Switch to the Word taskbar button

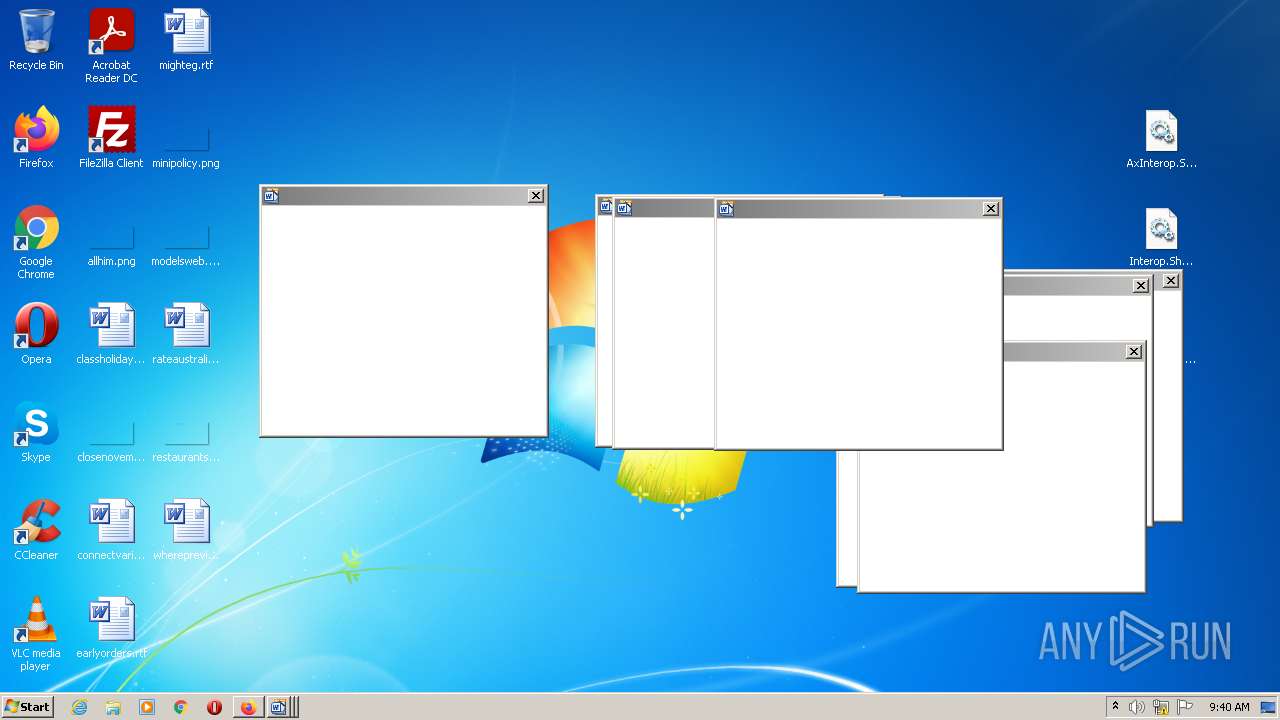coord(281,707)
